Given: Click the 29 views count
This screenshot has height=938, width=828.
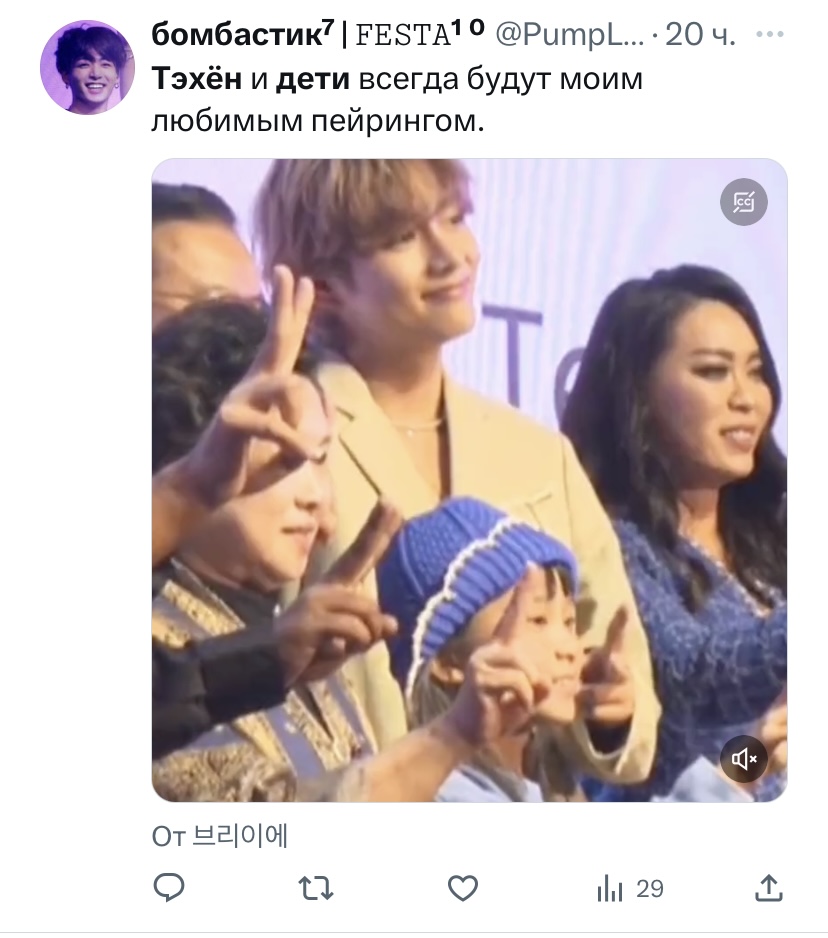Looking at the screenshot, I should click(x=650, y=888).
